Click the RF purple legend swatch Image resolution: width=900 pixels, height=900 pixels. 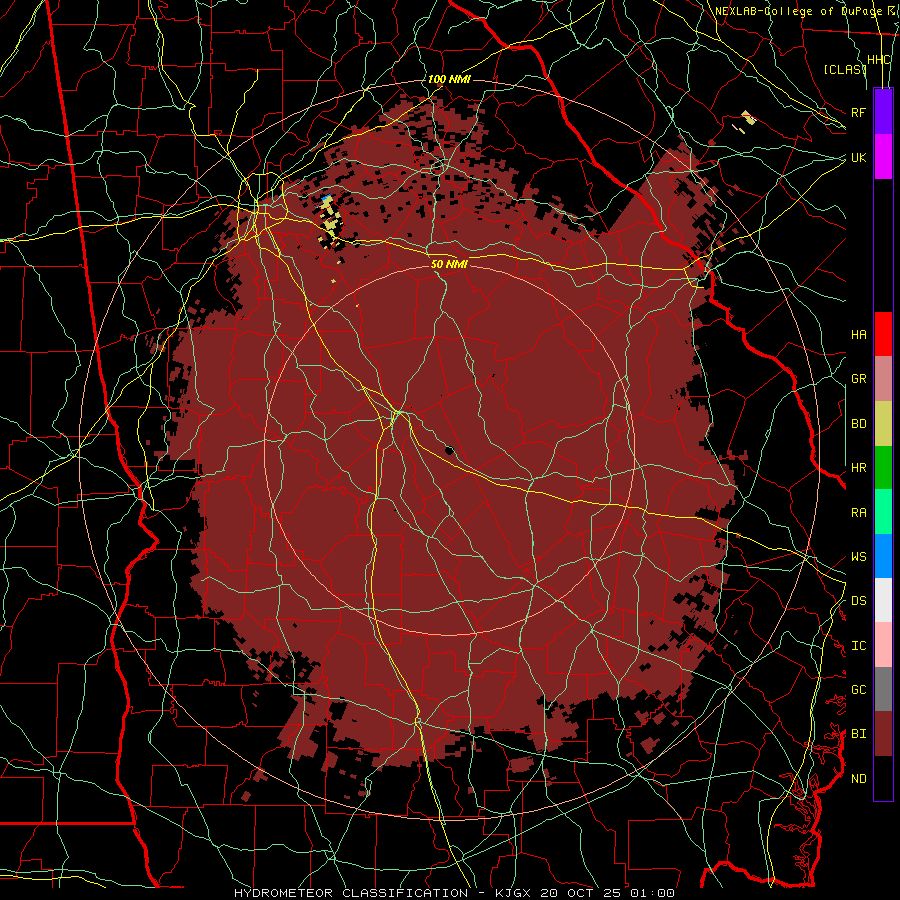pyautogui.click(x=883, y=112)
